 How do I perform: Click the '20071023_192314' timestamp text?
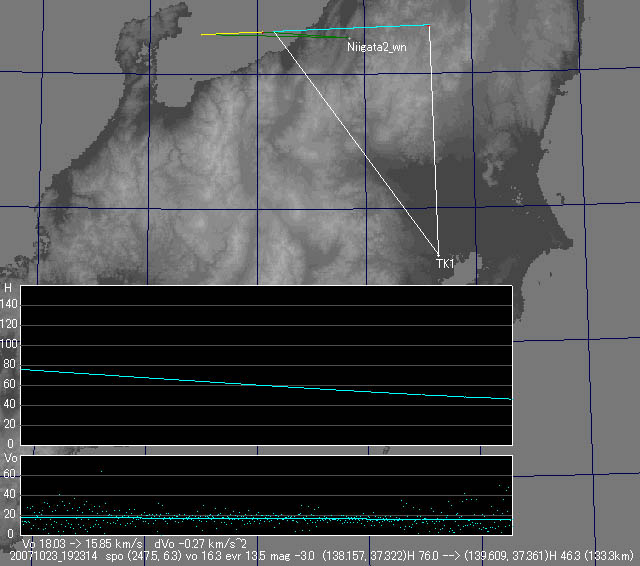[54, 556]
